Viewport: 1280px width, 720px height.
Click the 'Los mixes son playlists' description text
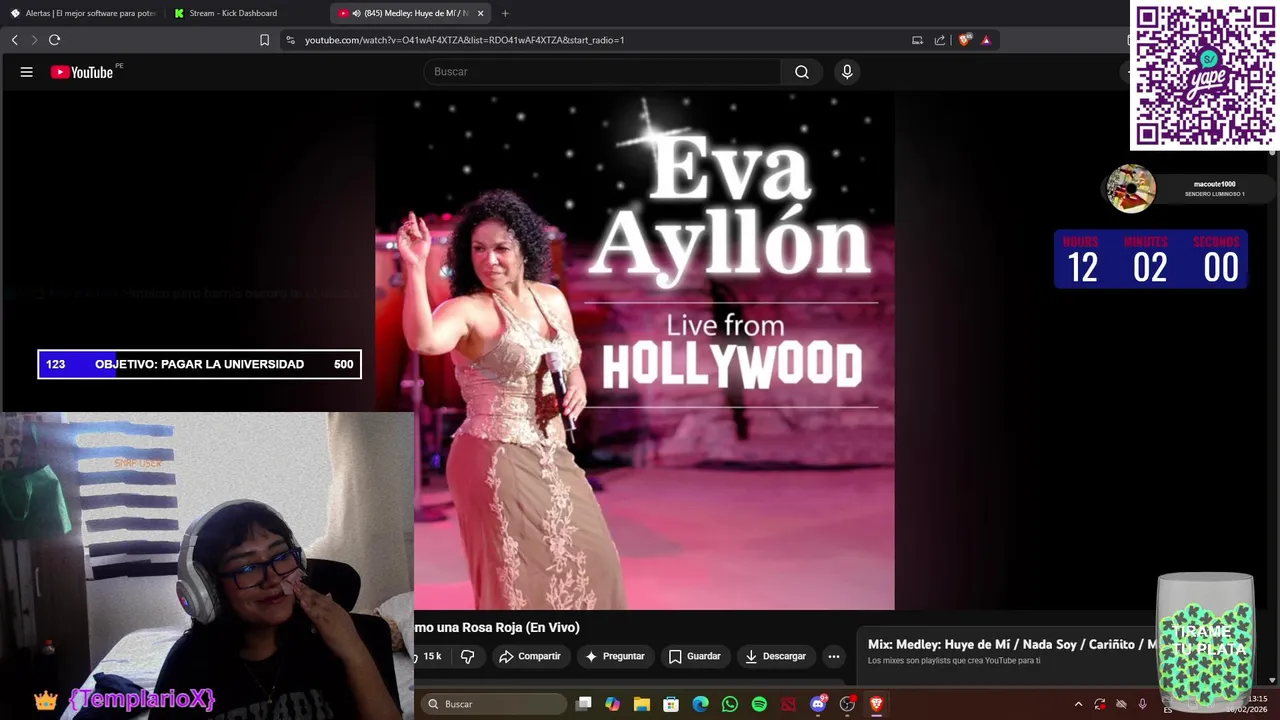[x=954, y=660]
